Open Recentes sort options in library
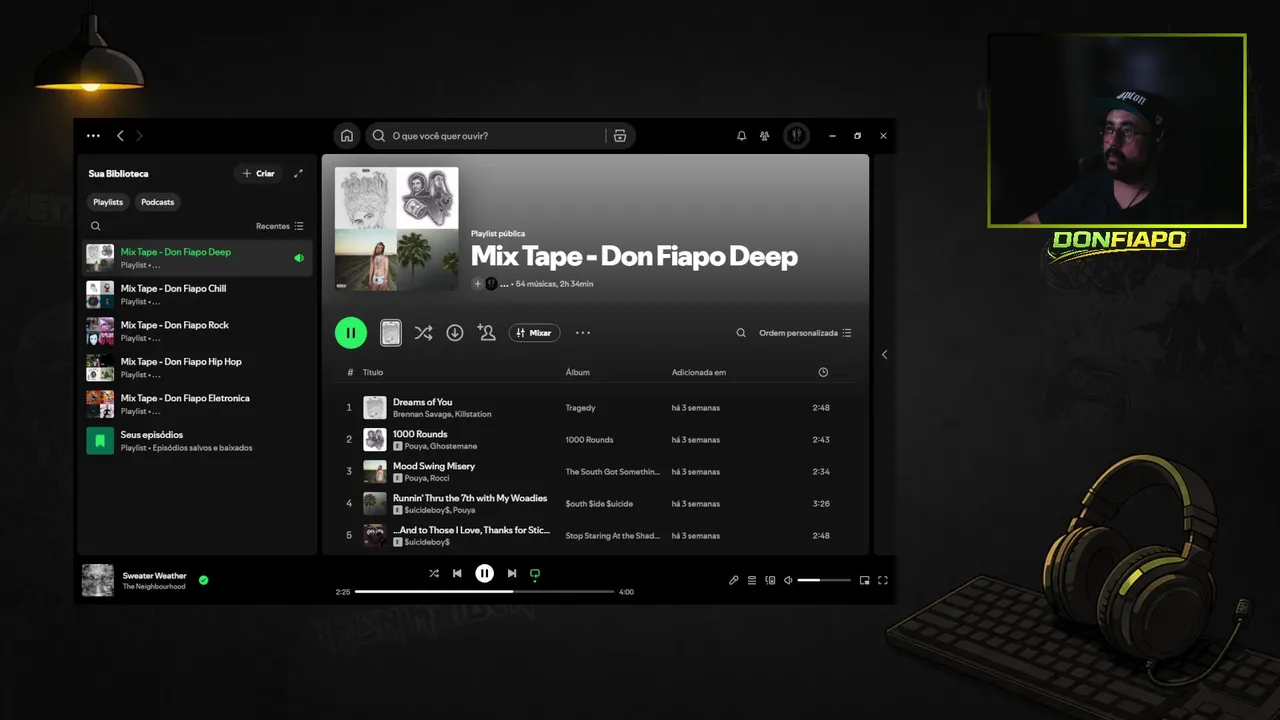The image size is (1280, 720). click(x=280, y=226)
